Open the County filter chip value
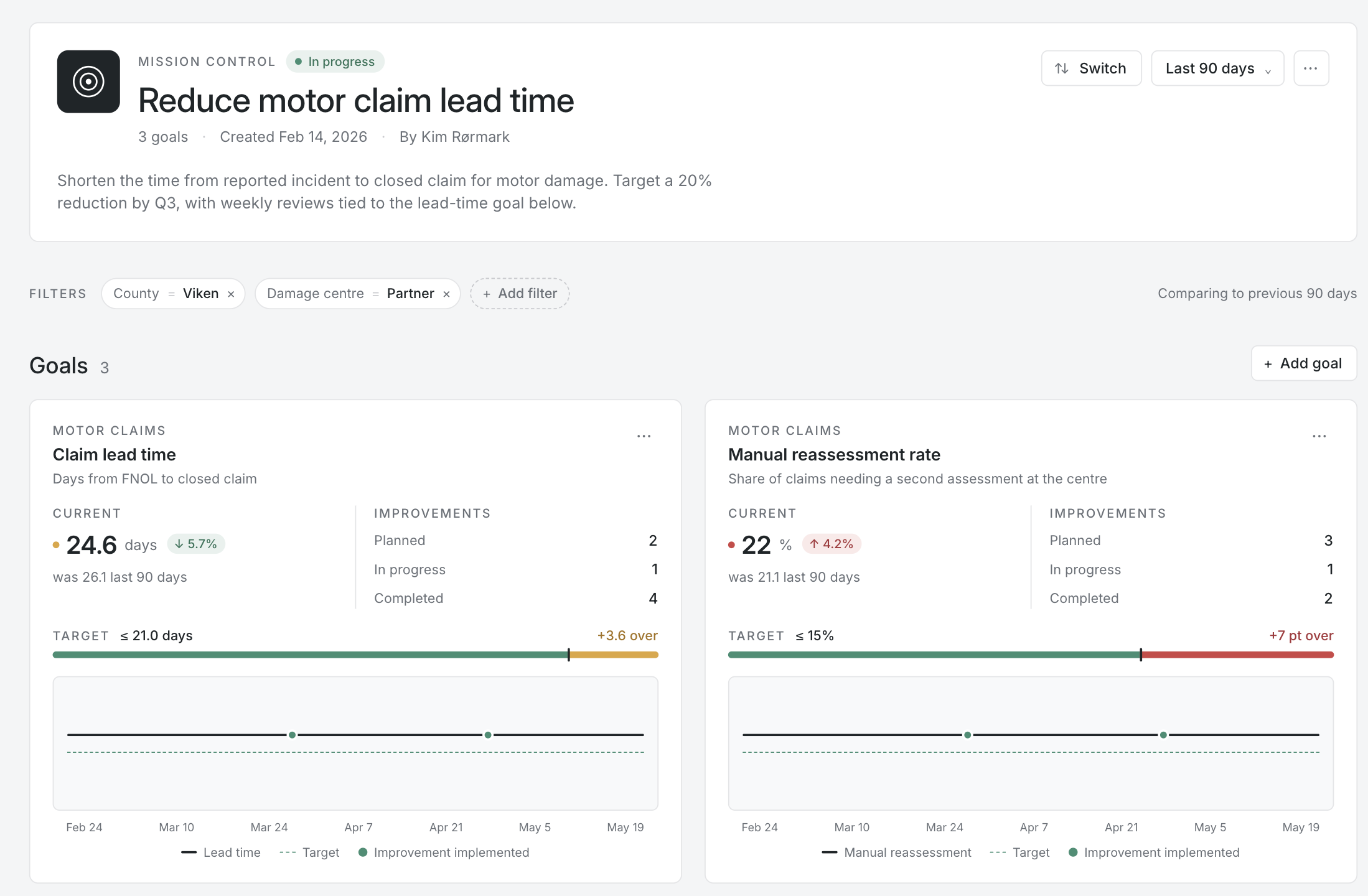Screen dimensions: 1368x896 pyautogui.click(x=200, y=294)
